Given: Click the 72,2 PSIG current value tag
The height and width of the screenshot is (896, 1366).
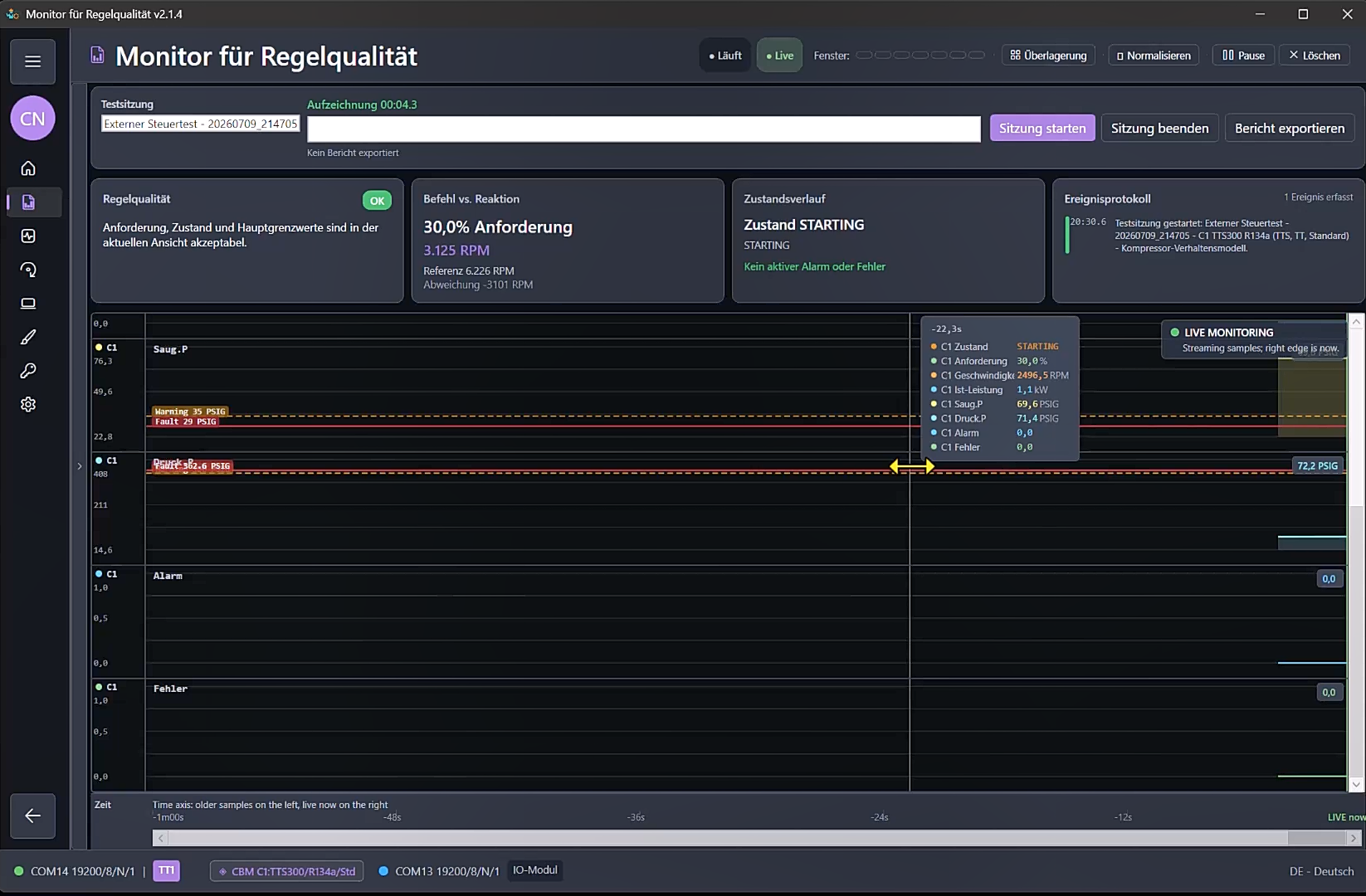Looking at the screenshot, I should (1317, 466).
